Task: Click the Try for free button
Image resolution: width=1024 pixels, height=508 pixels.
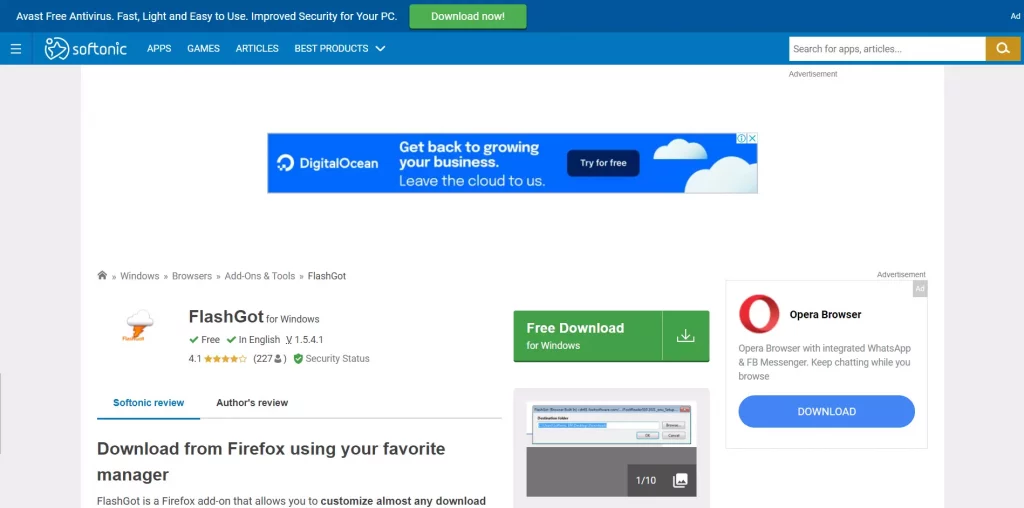Action: [603, 163]
